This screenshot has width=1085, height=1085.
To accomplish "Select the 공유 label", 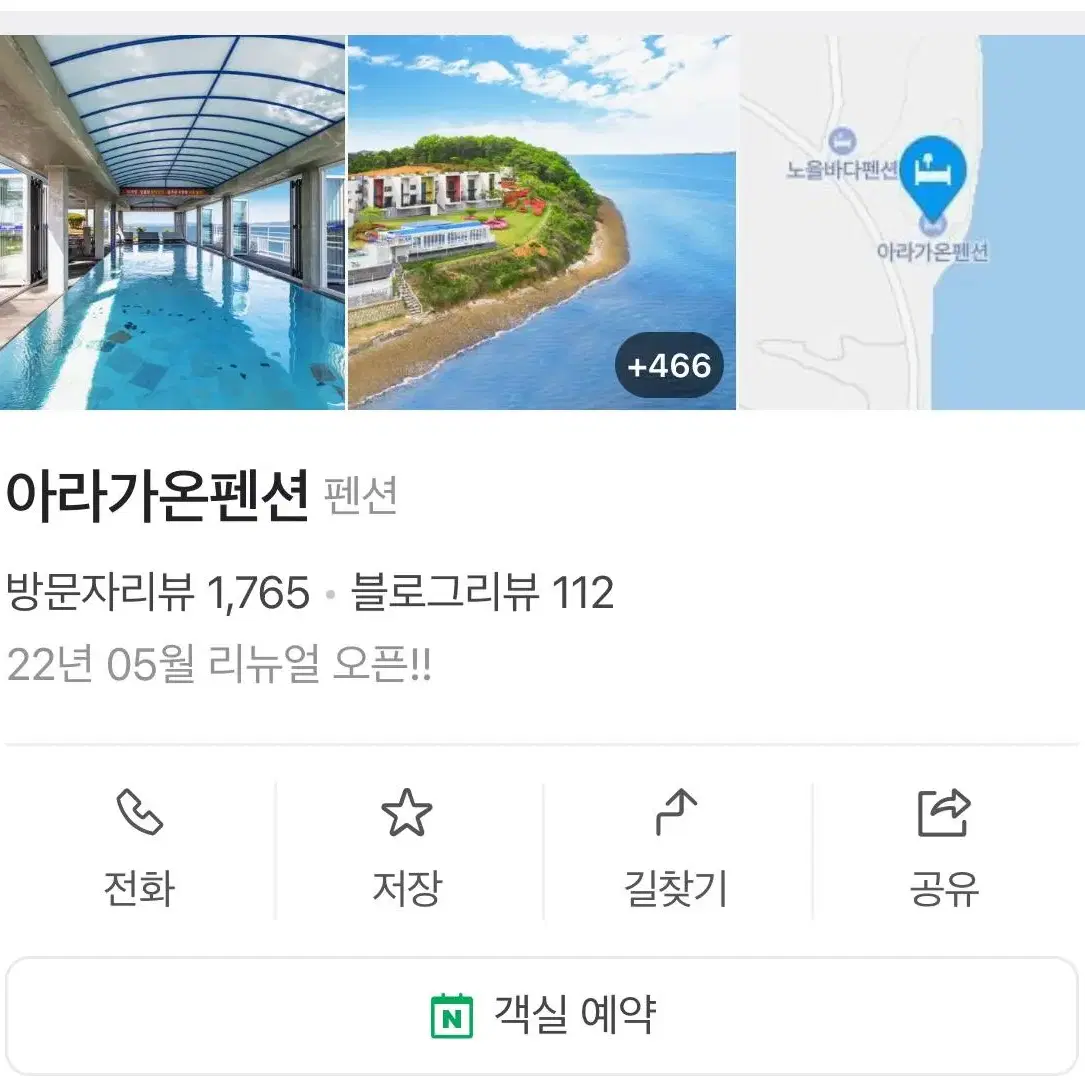I will pos(944,888).
